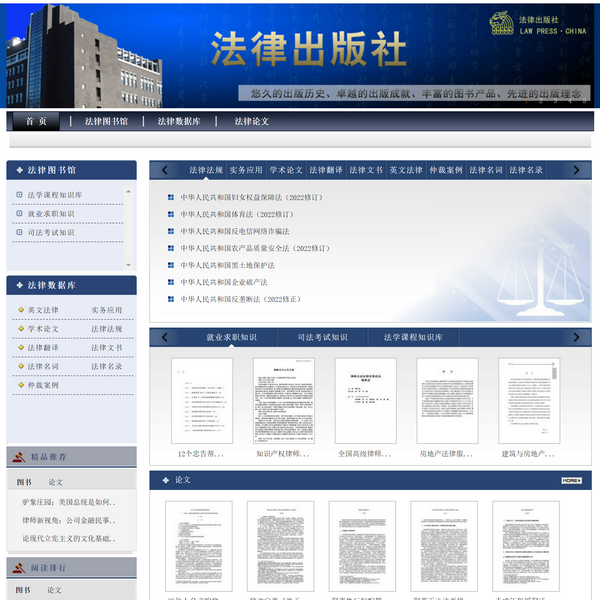Click the MORE icon in 论文 header
The image size is (600, 600).
571,481
